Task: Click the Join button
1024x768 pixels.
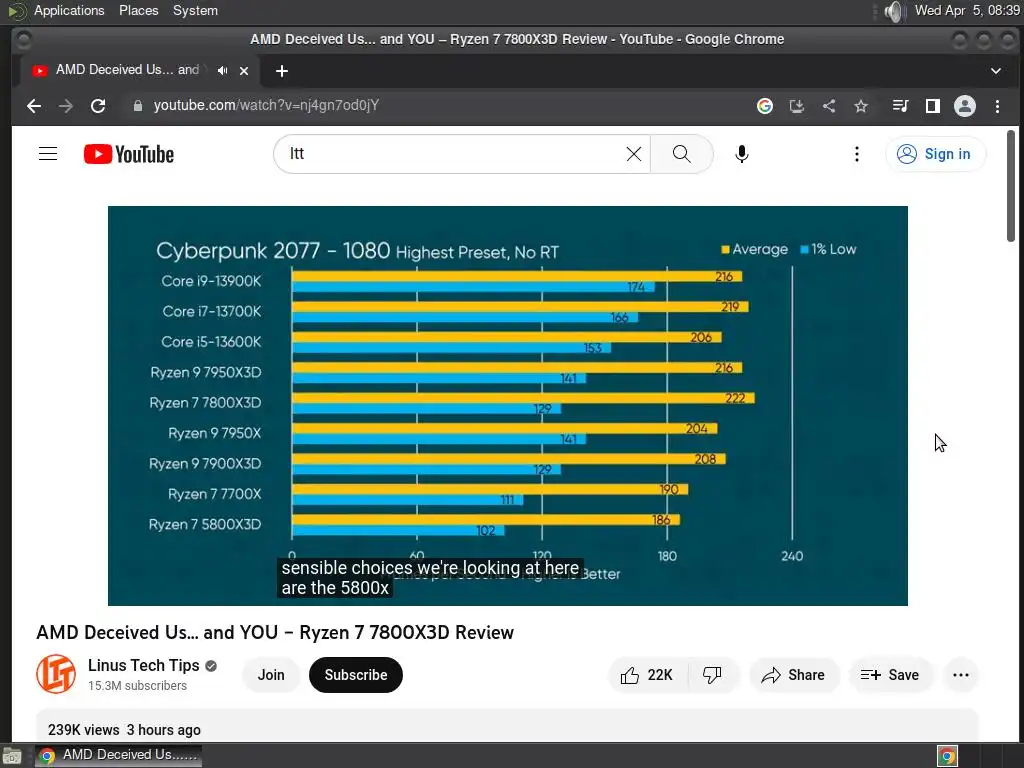Action: [x=270, y=675]
